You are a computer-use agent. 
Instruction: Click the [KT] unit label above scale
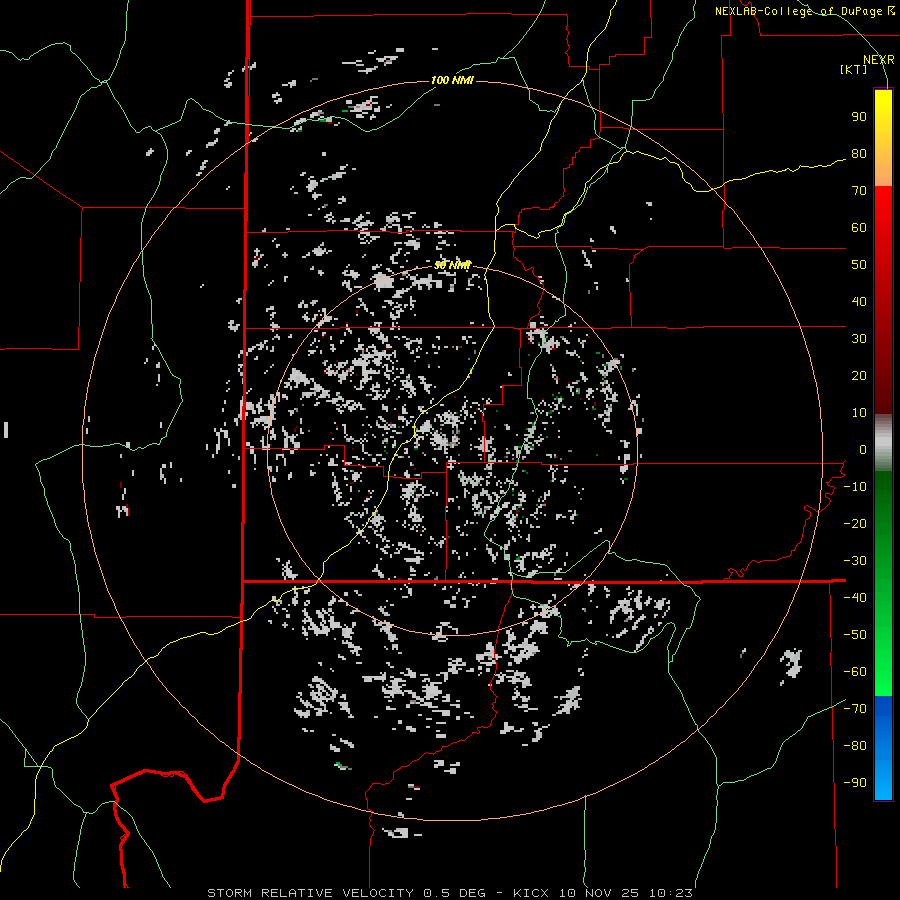853,69
